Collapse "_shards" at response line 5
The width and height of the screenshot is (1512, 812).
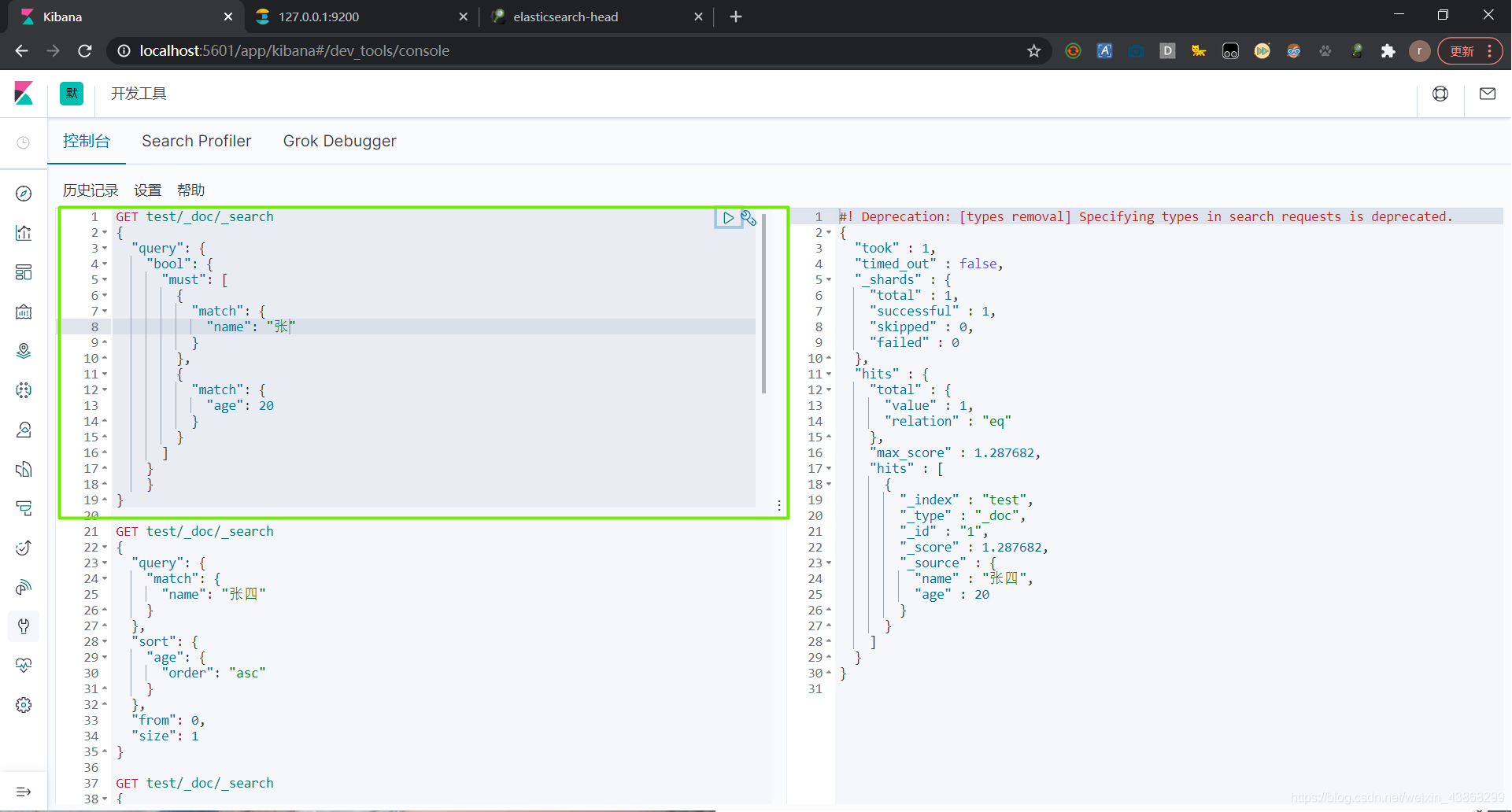(829, 280)
